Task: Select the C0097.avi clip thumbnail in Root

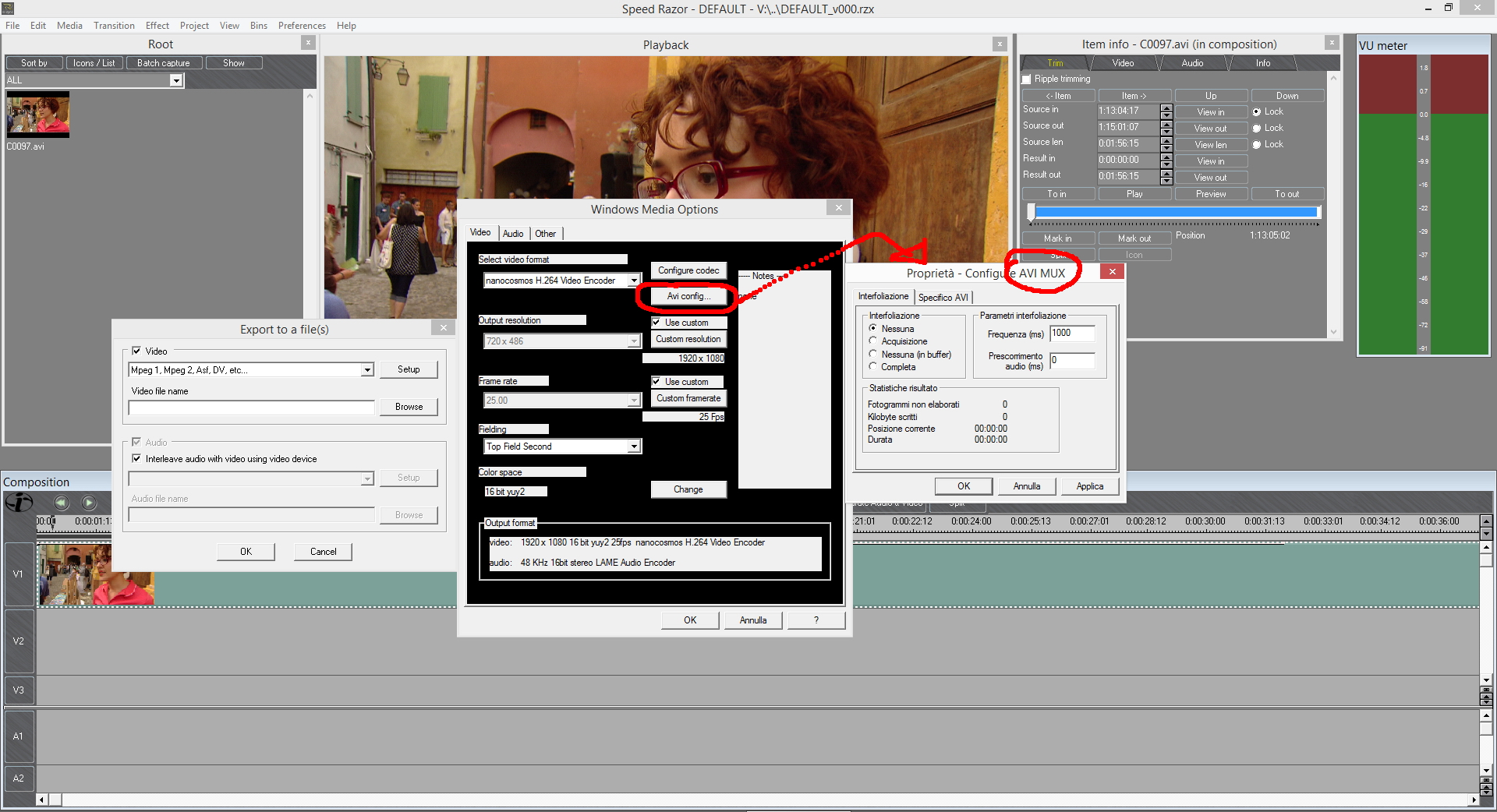Action: [x=38, y=115]
